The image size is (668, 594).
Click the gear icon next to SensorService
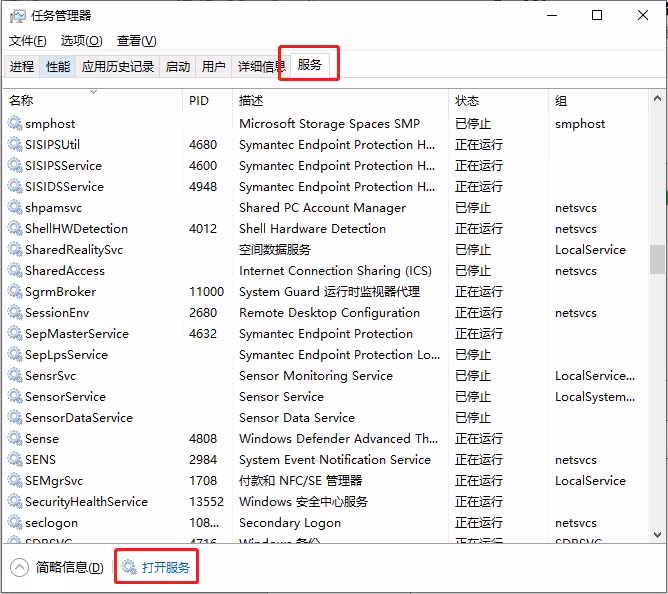pos(14,397)
